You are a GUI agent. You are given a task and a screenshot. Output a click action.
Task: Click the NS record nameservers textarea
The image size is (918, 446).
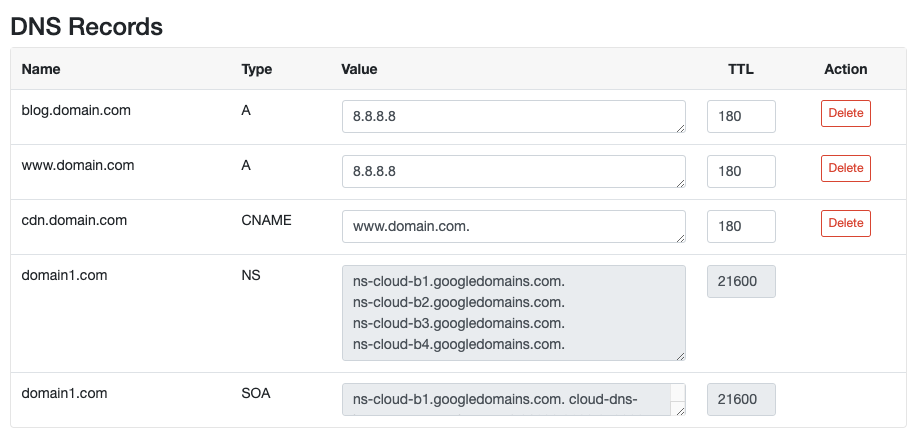pos(513,313)
